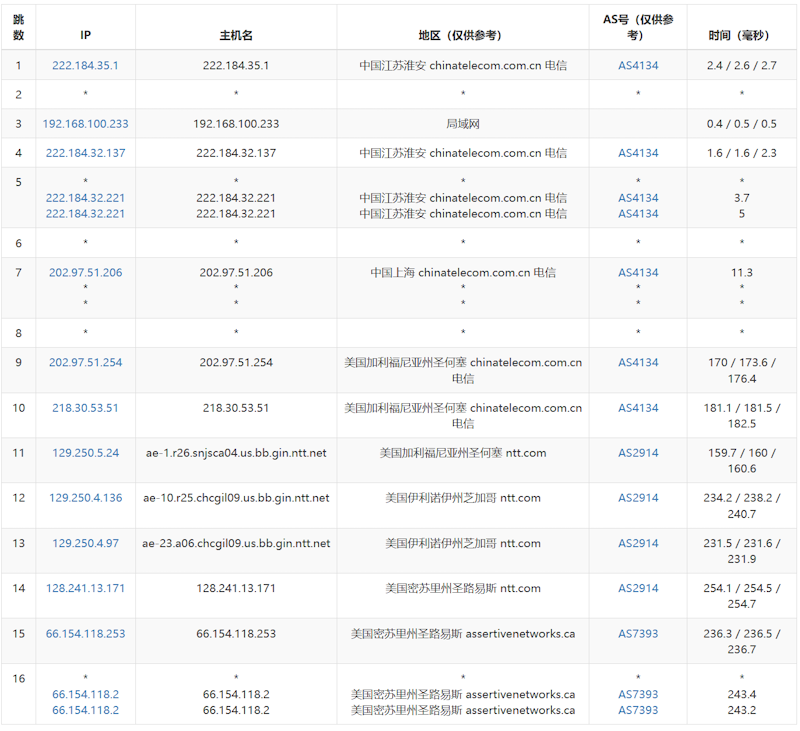Image resolution: width=800 pixels, height=731 pixels.
Task: Select the time value 236.3 / 236.5 / 236.7
Action: (742, 641)
